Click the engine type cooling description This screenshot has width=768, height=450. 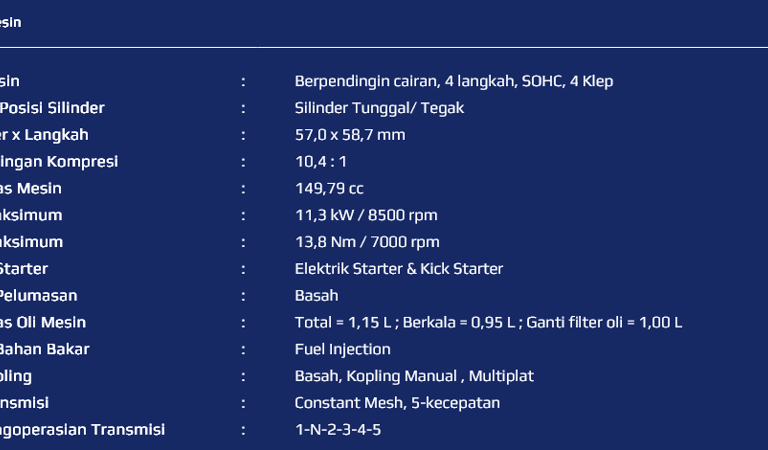tap(454, 81)
